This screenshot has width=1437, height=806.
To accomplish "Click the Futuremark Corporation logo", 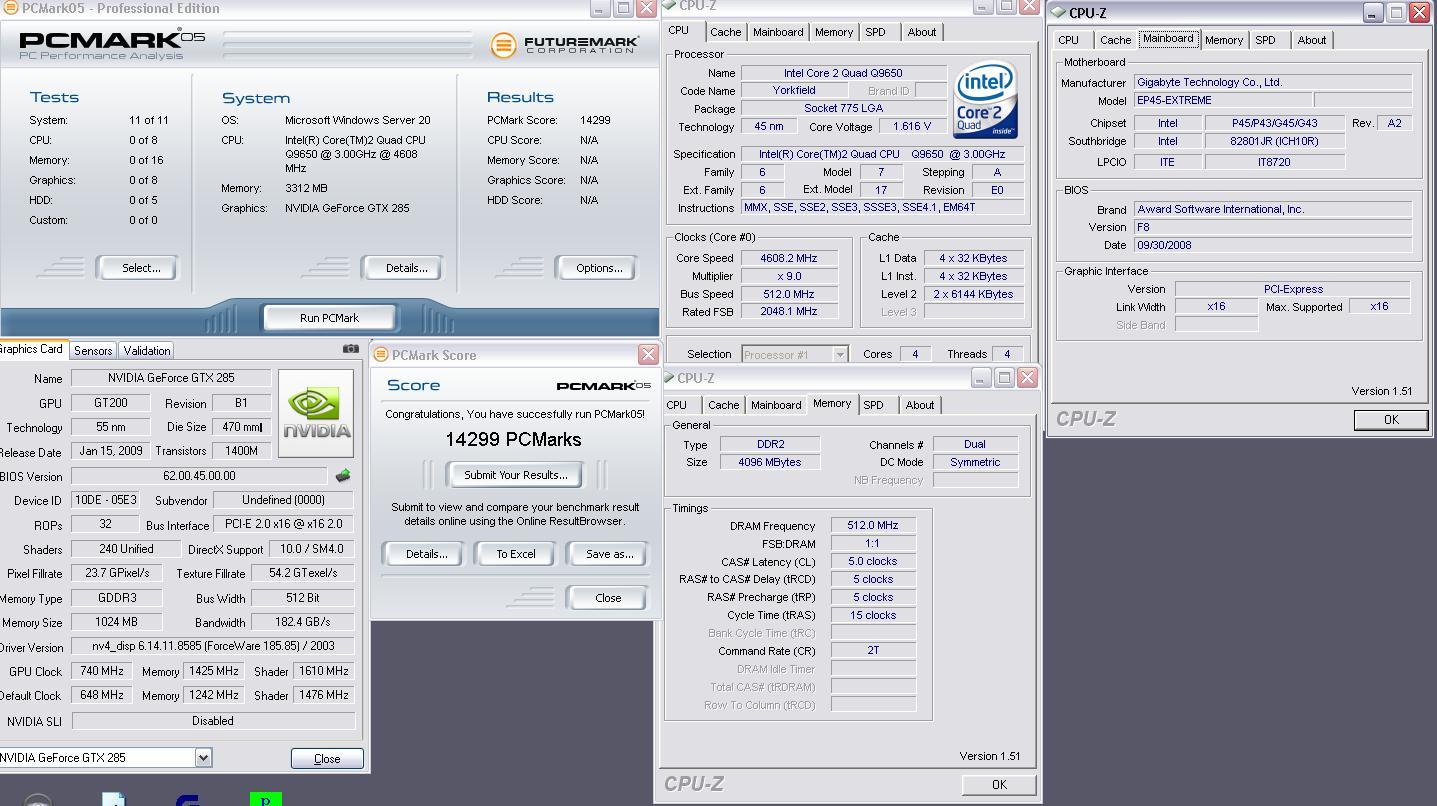I will coord(565,45).
